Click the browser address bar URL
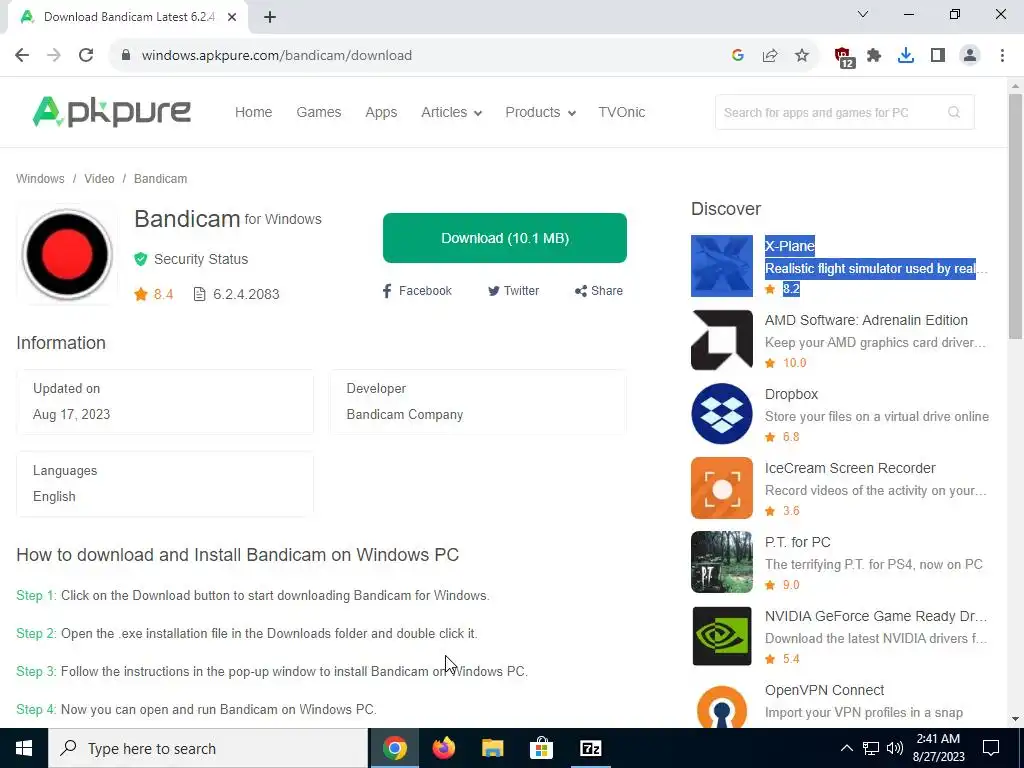This screenshot has height=768, width=1024. 277,56
